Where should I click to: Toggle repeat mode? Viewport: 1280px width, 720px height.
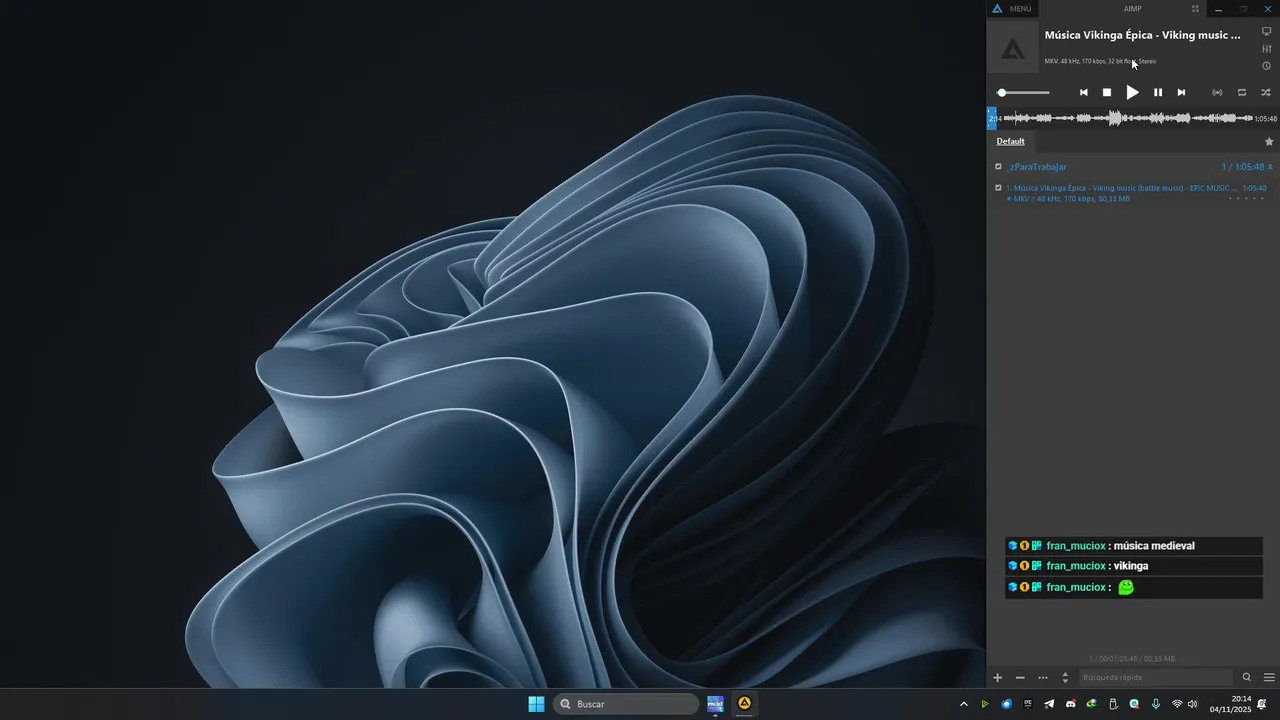point(1242,92)
